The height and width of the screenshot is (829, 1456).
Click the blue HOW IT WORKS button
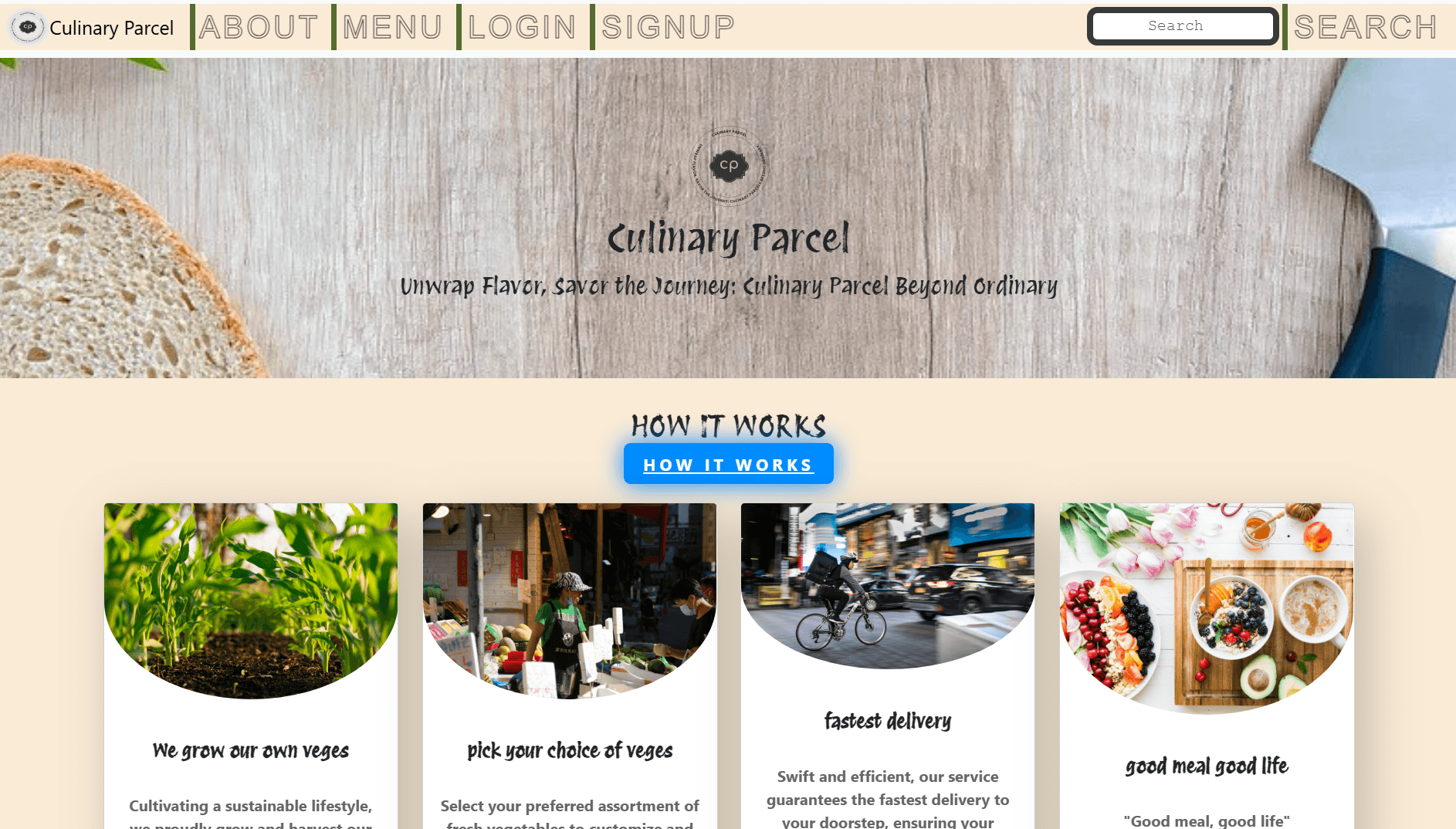[x=729, y=464]
